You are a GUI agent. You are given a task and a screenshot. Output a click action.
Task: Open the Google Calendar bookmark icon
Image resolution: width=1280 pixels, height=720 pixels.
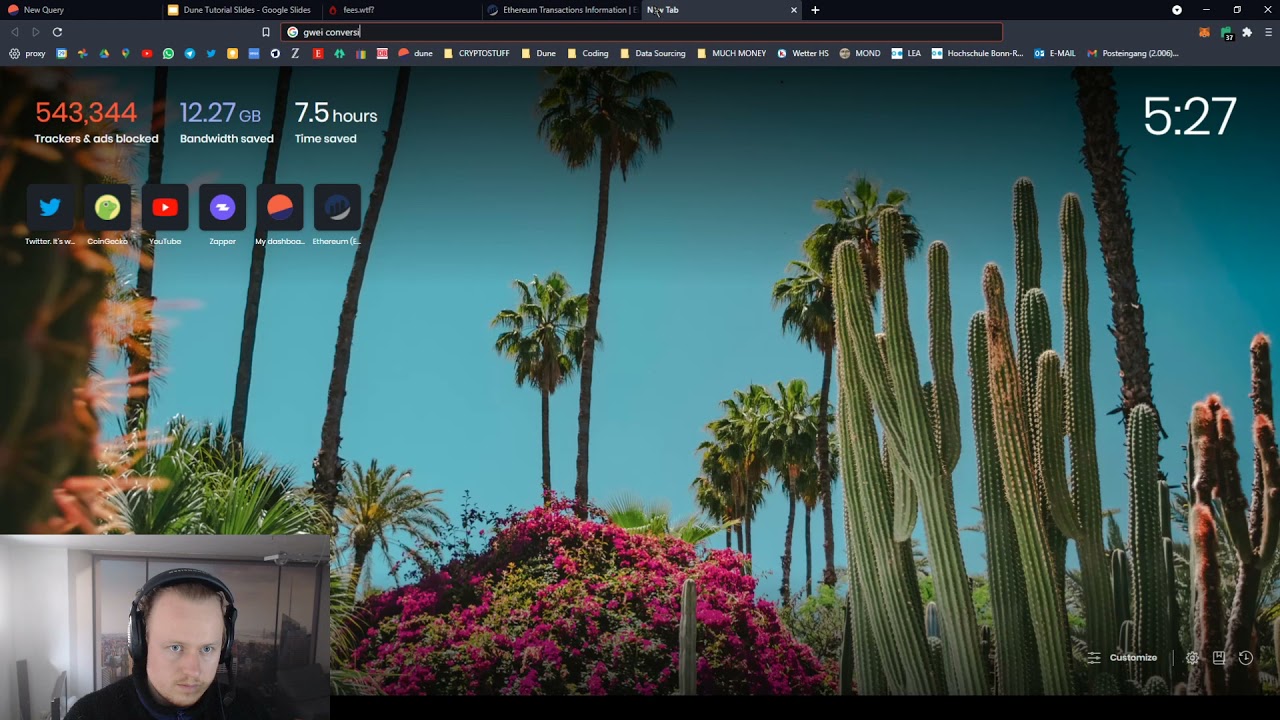[62, 53]
